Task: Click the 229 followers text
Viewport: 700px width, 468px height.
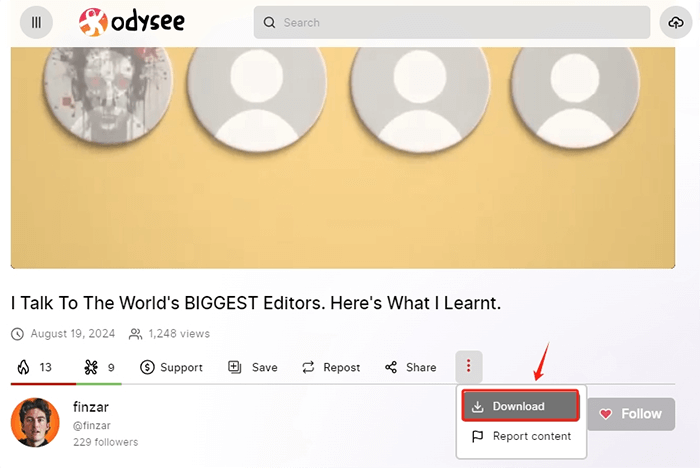Action: point(106,442)
